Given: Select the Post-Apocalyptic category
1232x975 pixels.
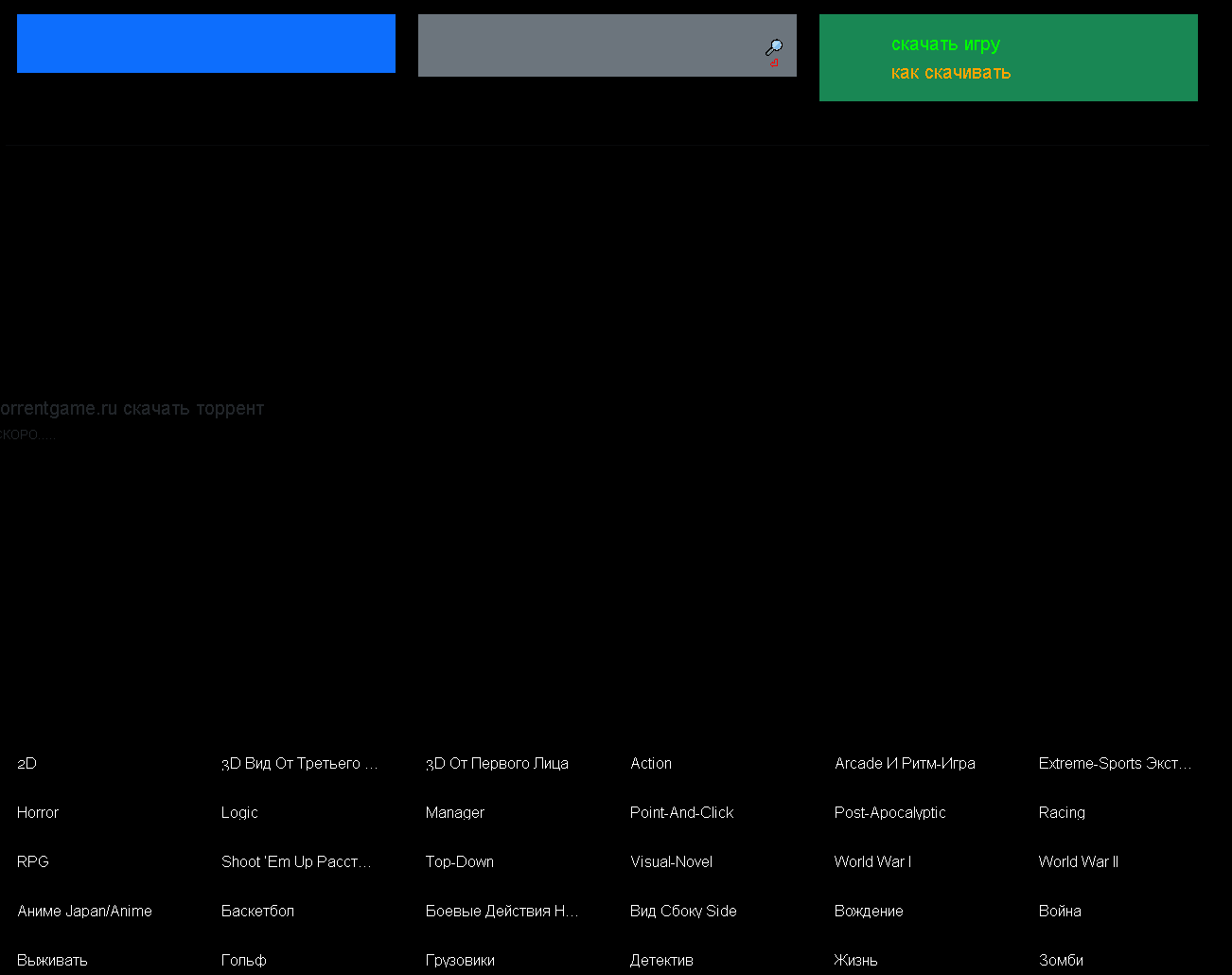Looking at the screenshot, I should click(889, 813).
